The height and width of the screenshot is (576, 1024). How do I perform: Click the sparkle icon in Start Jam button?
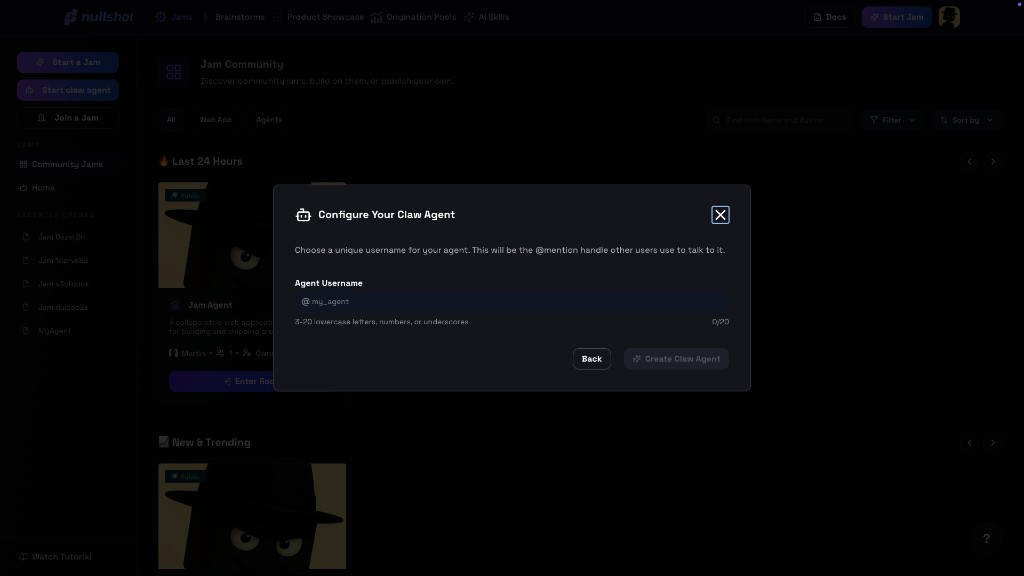[874, 17]
